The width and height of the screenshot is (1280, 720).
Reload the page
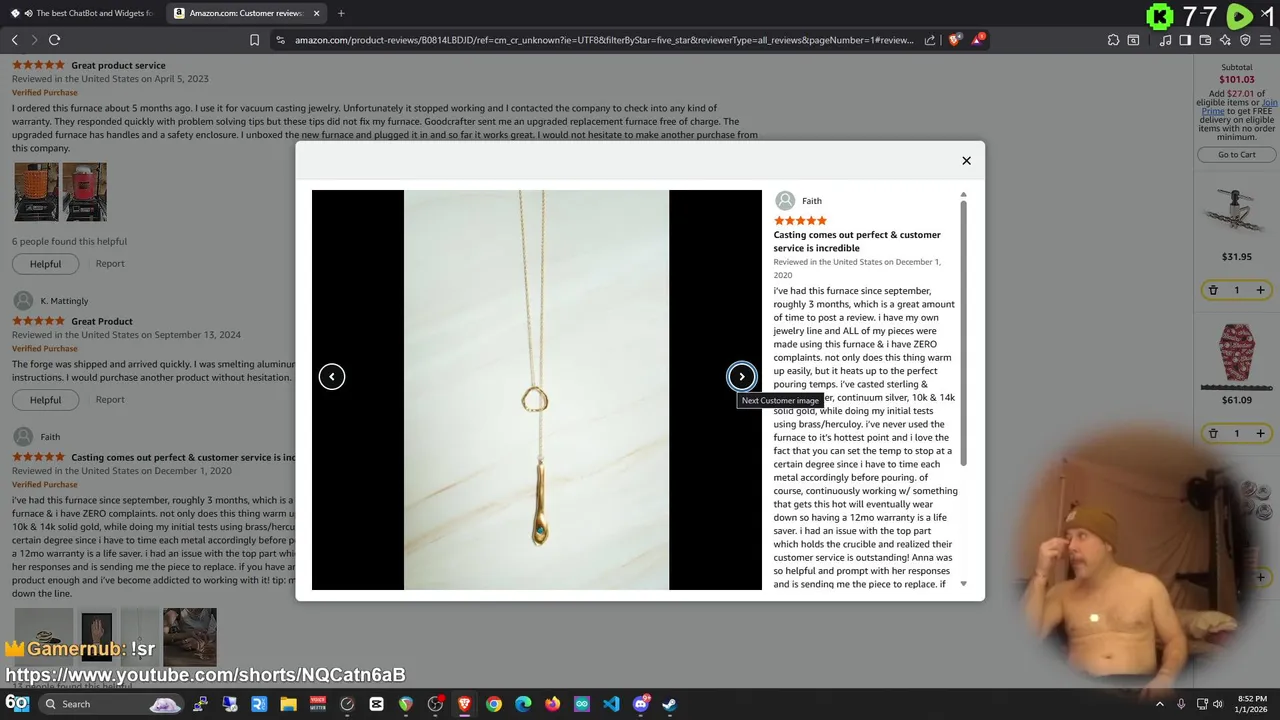[54, 40]
